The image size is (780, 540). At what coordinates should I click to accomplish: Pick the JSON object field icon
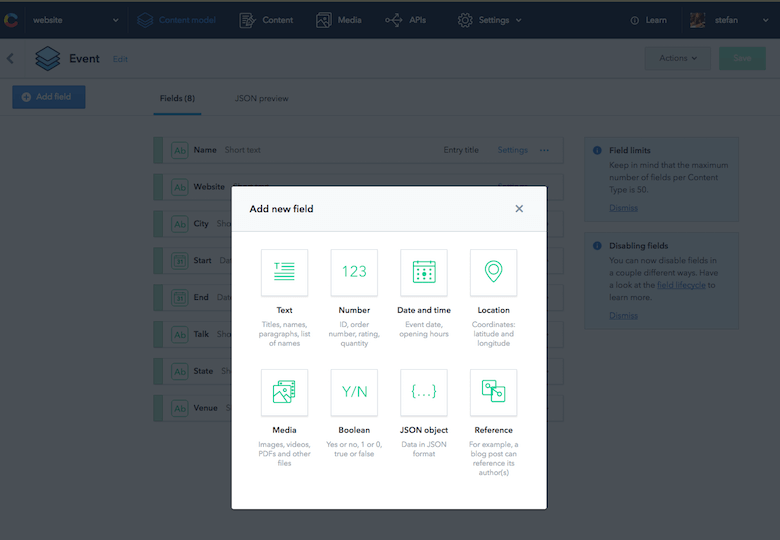423,393
